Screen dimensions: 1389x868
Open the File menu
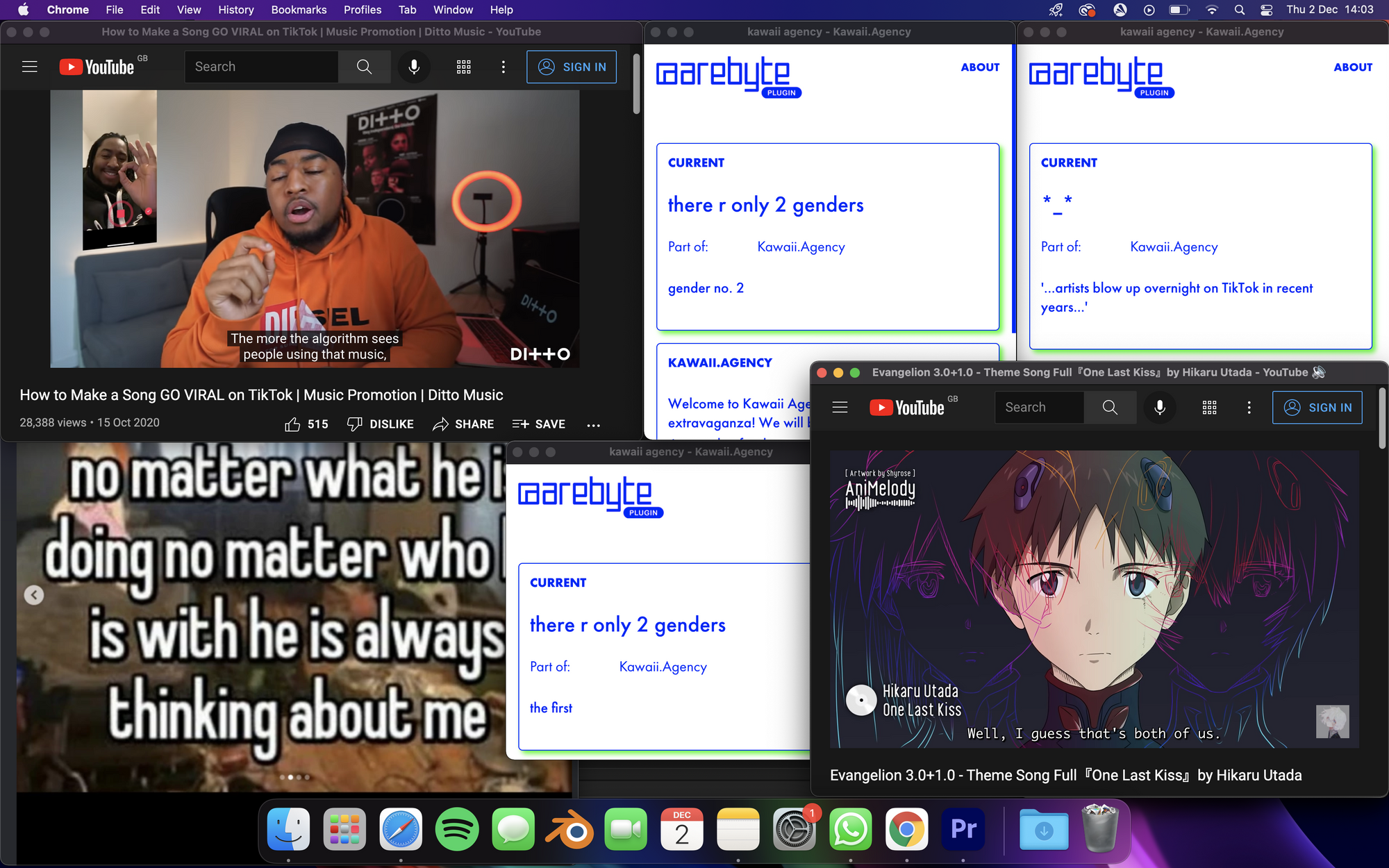pyautogui.click(x=115, y=10)
